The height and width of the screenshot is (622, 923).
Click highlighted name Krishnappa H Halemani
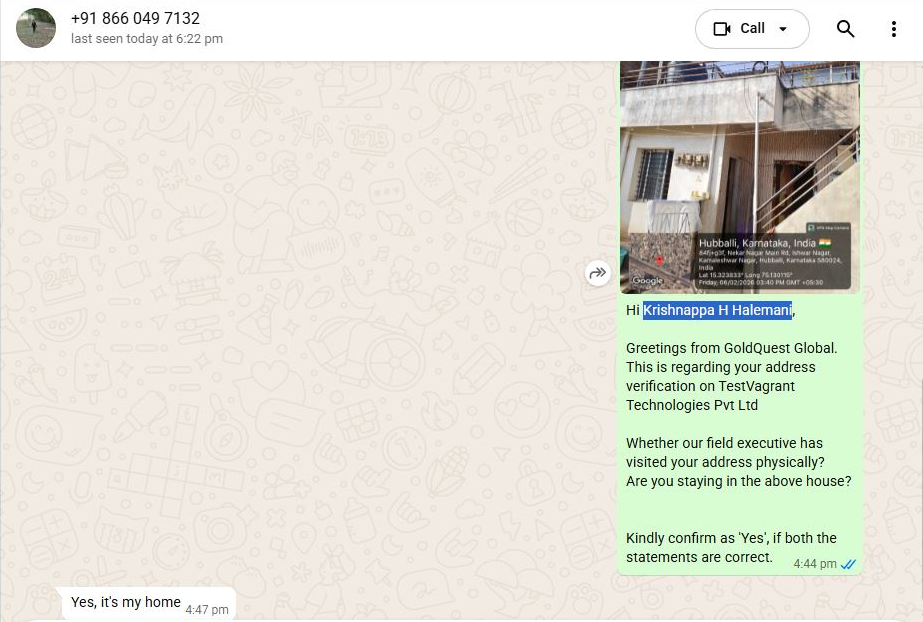(717, 310)
